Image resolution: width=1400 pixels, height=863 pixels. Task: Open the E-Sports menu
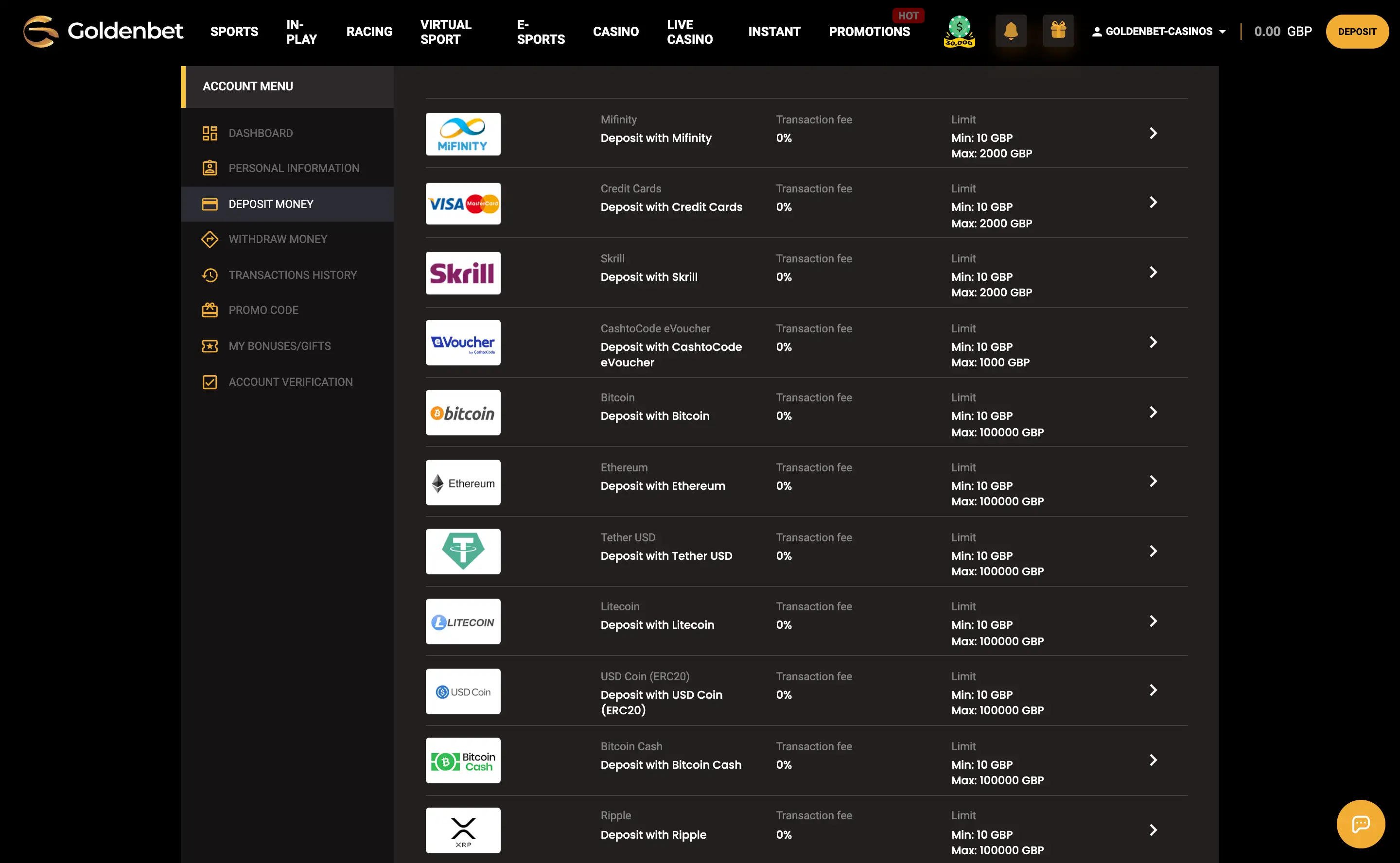pos(541,32)
